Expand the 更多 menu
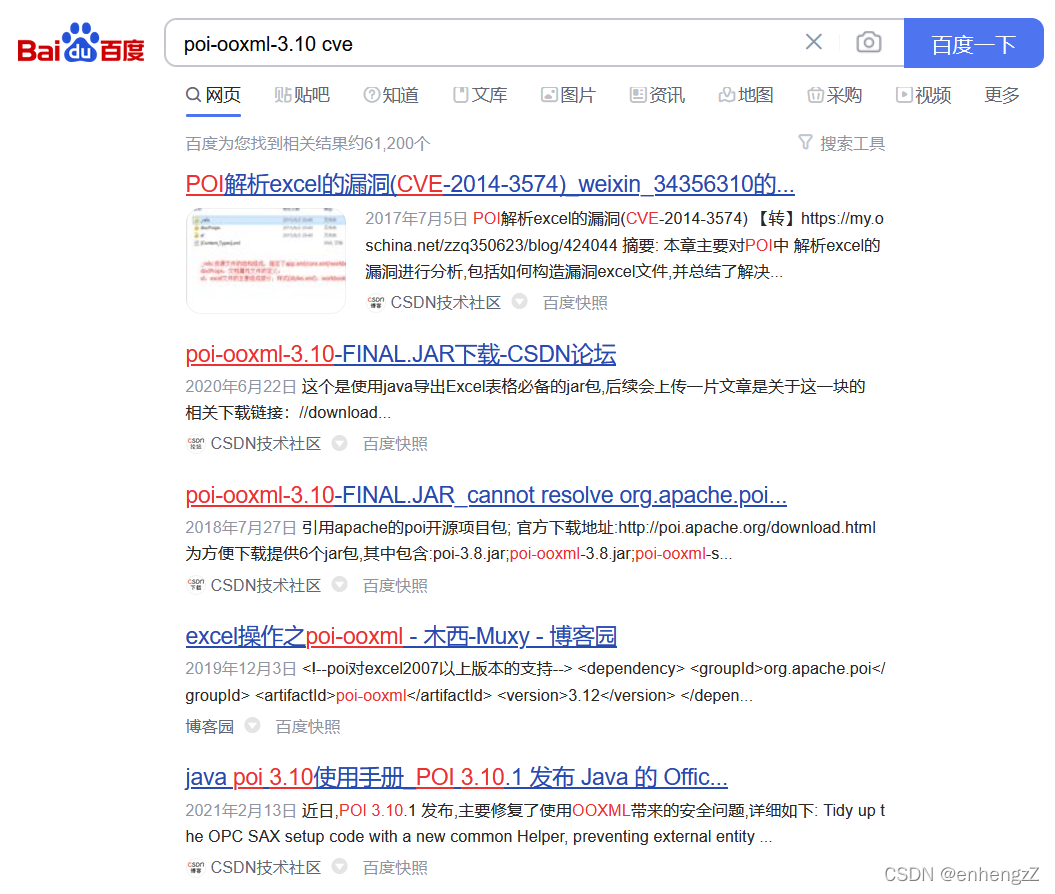Viewport: 1055px width, 894px height. [1002, 95]
